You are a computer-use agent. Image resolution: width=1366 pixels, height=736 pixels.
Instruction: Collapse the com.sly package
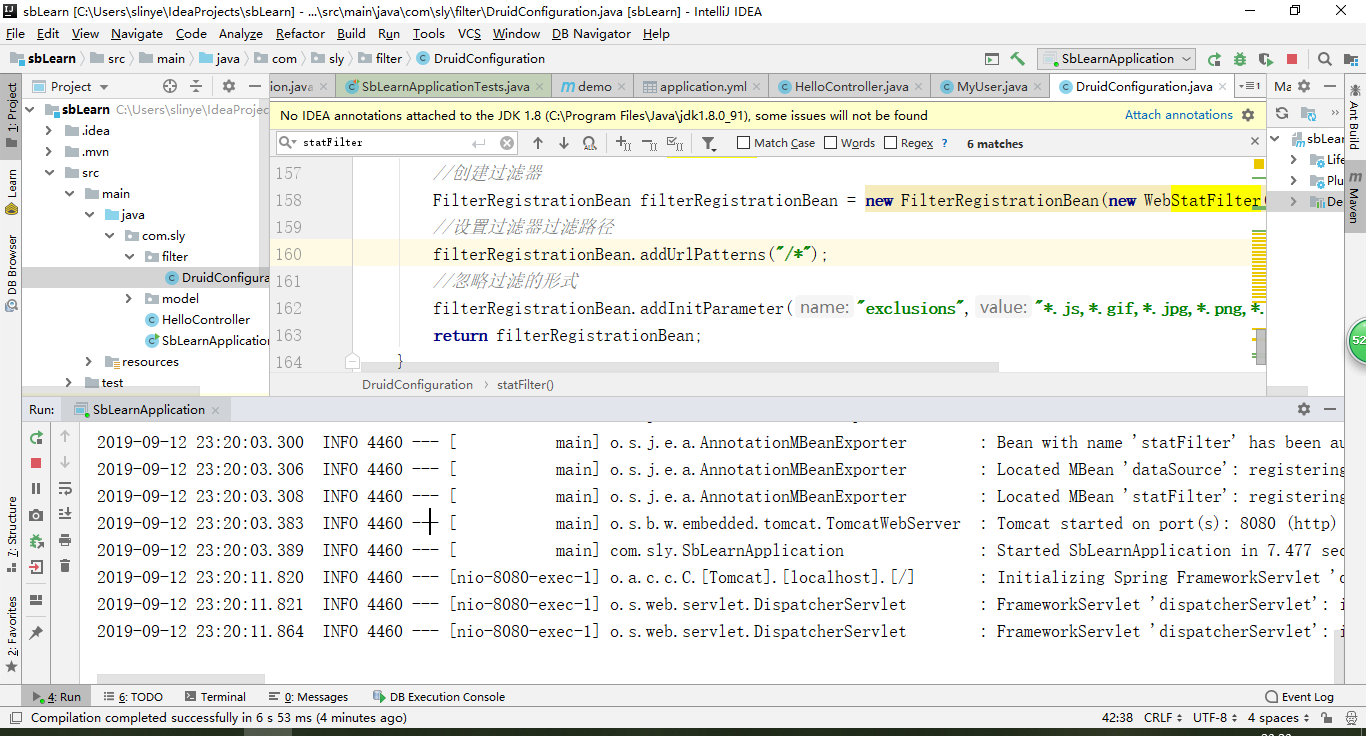tap(111, 236)
